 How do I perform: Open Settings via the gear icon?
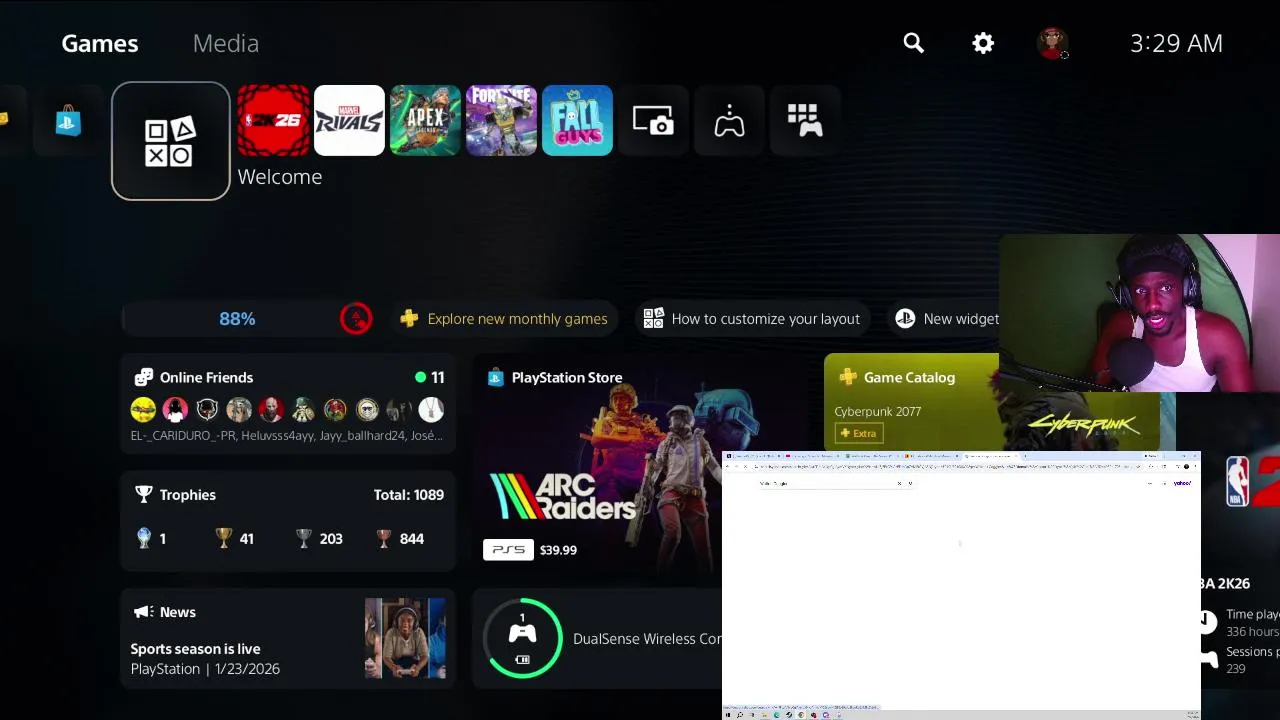tap(983, 43)
